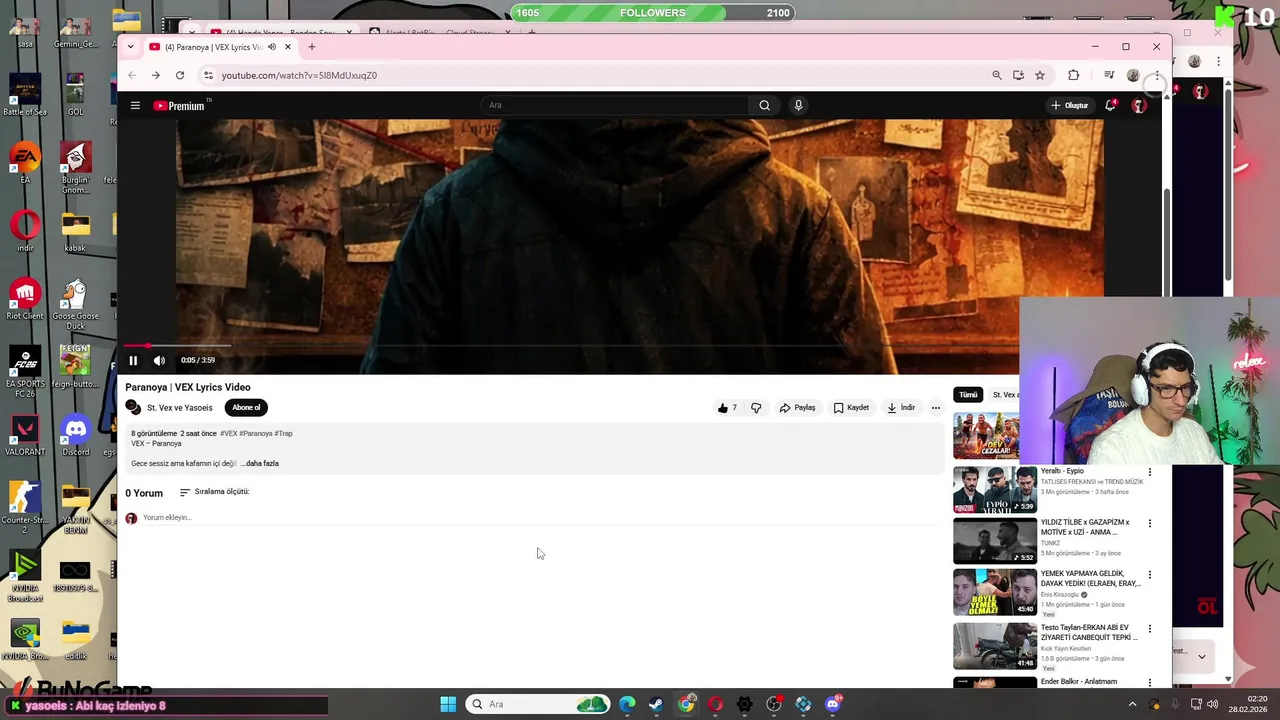1280x720 pixels.
Task: Open options for Yeraltı - Eypio video
Action: coord(1150,472)
